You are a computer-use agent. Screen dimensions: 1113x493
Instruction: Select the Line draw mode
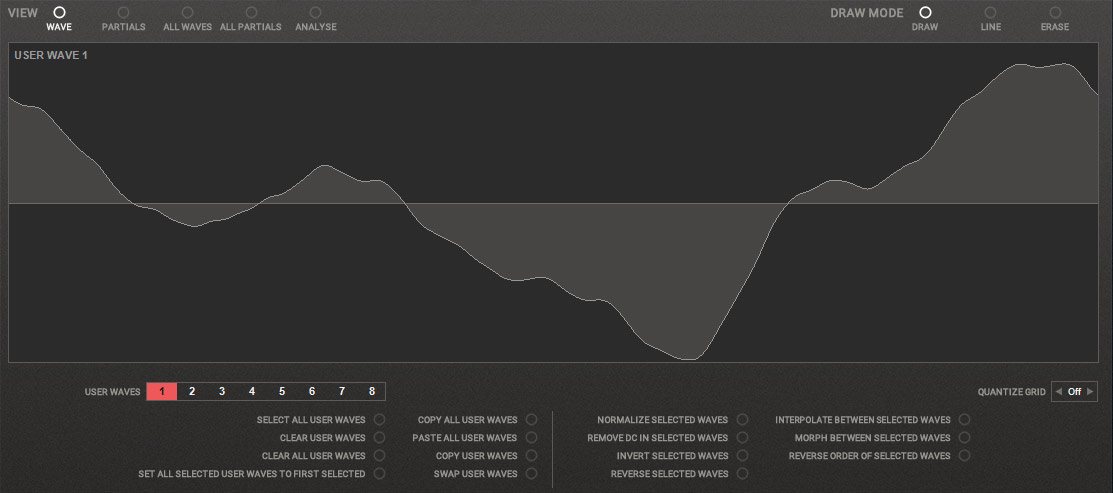990,13
